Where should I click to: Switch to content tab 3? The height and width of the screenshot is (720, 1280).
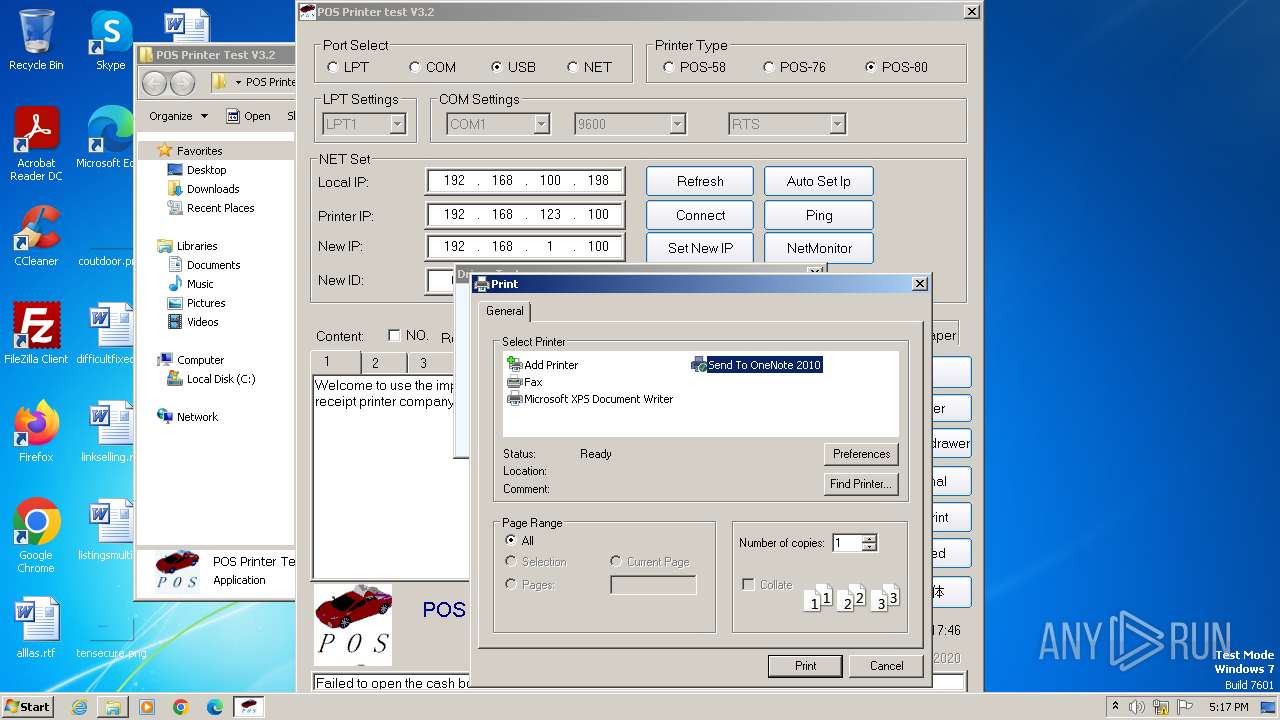click(423, 363)
